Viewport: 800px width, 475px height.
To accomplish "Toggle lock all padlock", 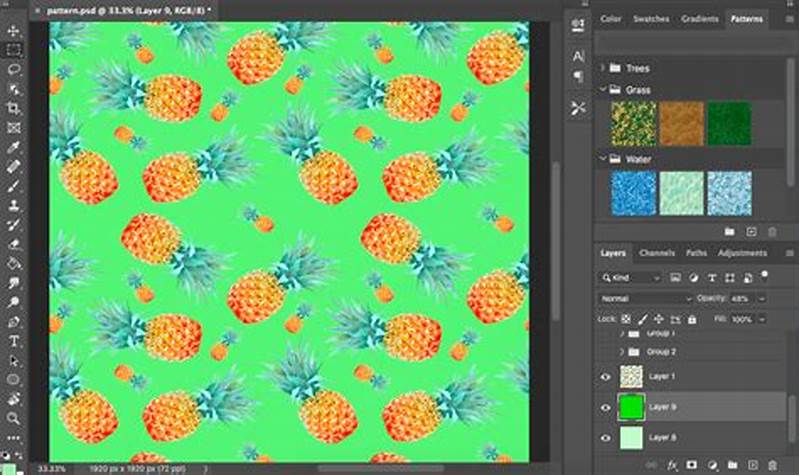I will 692,319.
